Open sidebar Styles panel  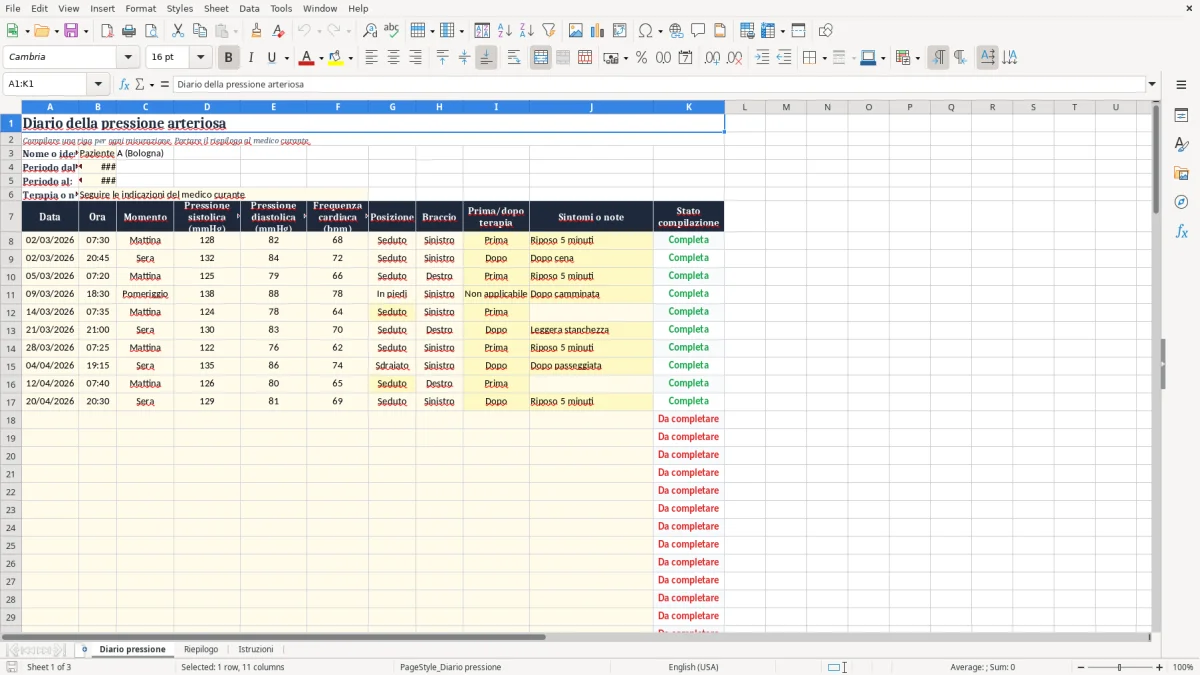(1182, 145)
